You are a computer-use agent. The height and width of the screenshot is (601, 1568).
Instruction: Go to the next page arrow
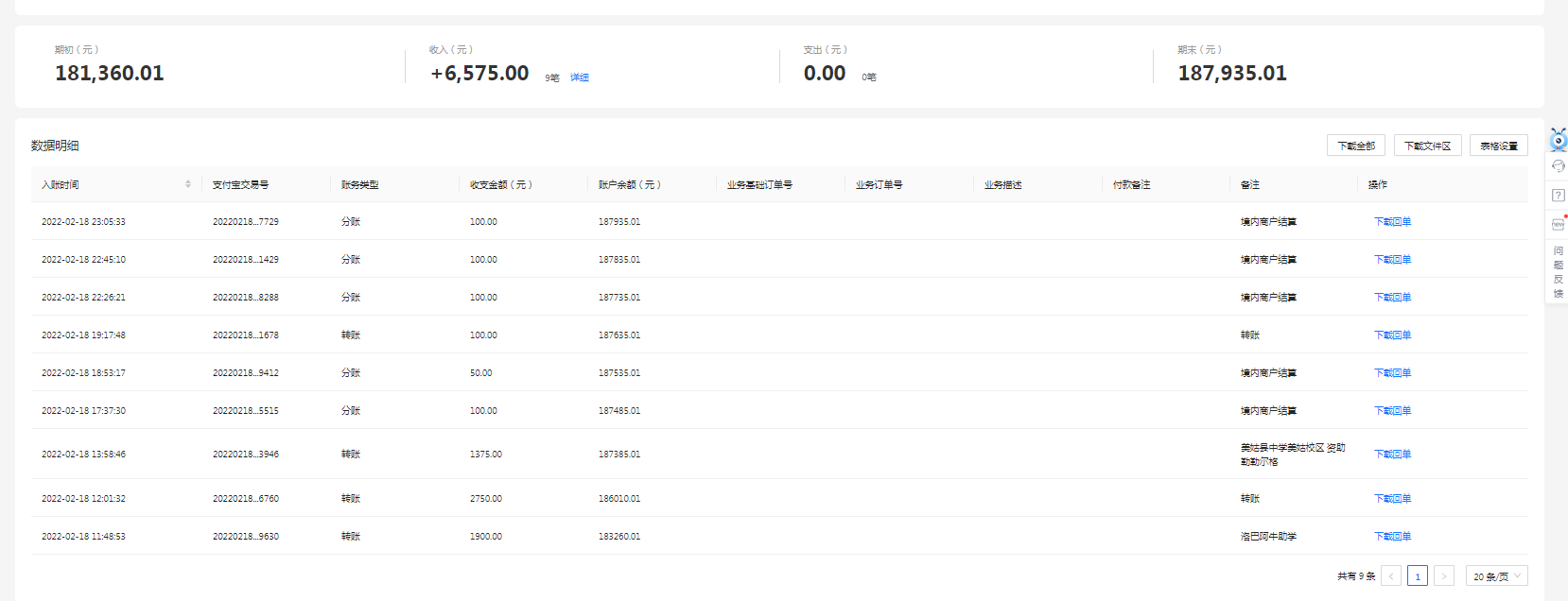point(1444,575)
